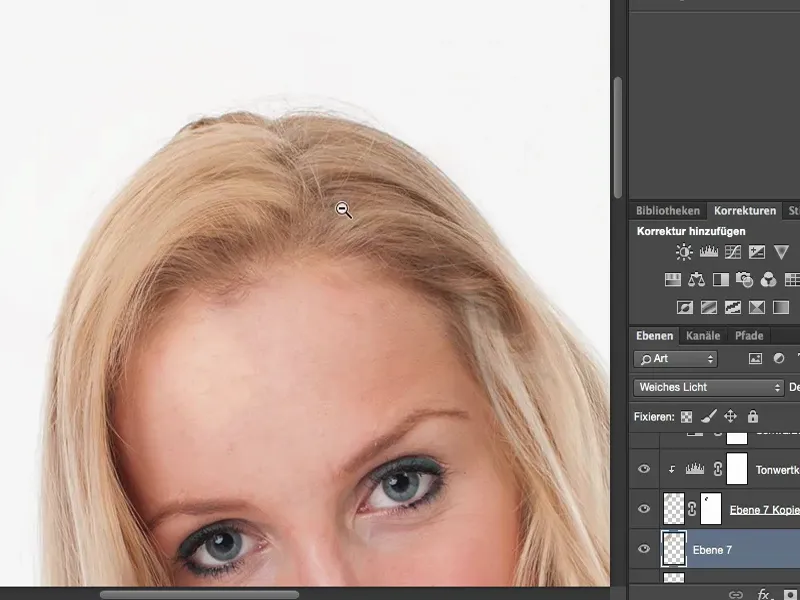Lock layer position with the move icon
The image size is (800, 600).
click(731, 417)
